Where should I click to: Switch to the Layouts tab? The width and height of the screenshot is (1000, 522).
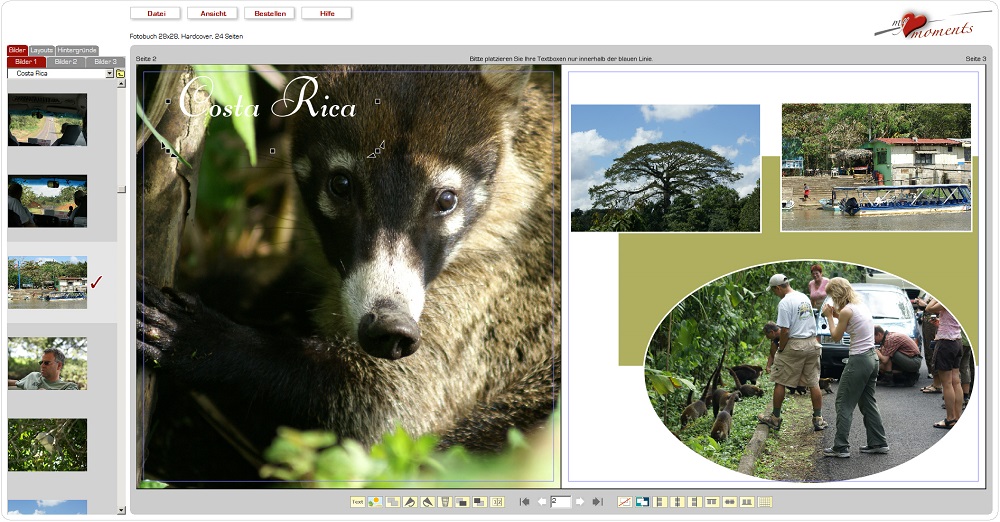(x=41, y=50)
